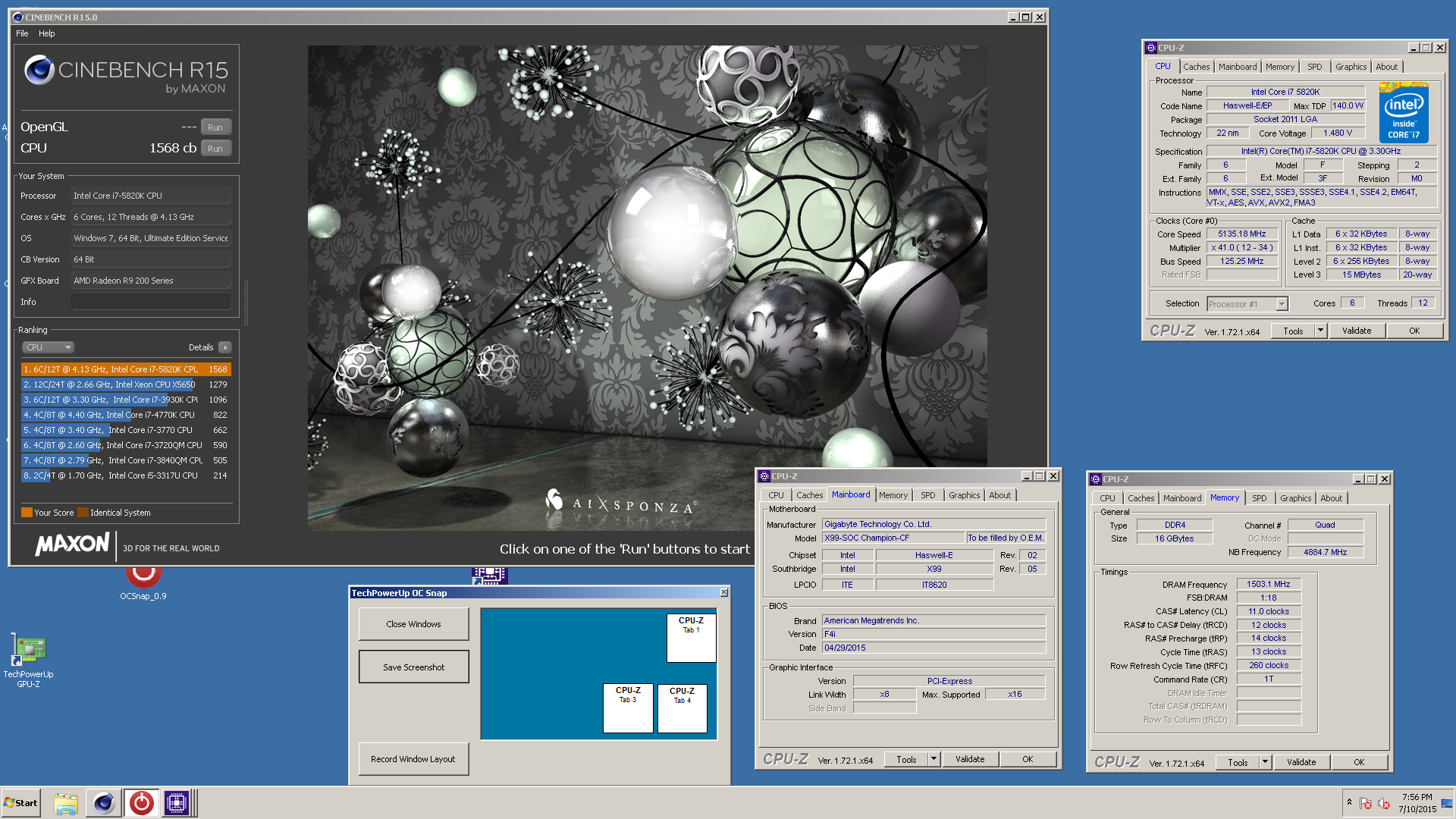
Task: Click the Info text field in Your System
Action: (x=150, y=302)
